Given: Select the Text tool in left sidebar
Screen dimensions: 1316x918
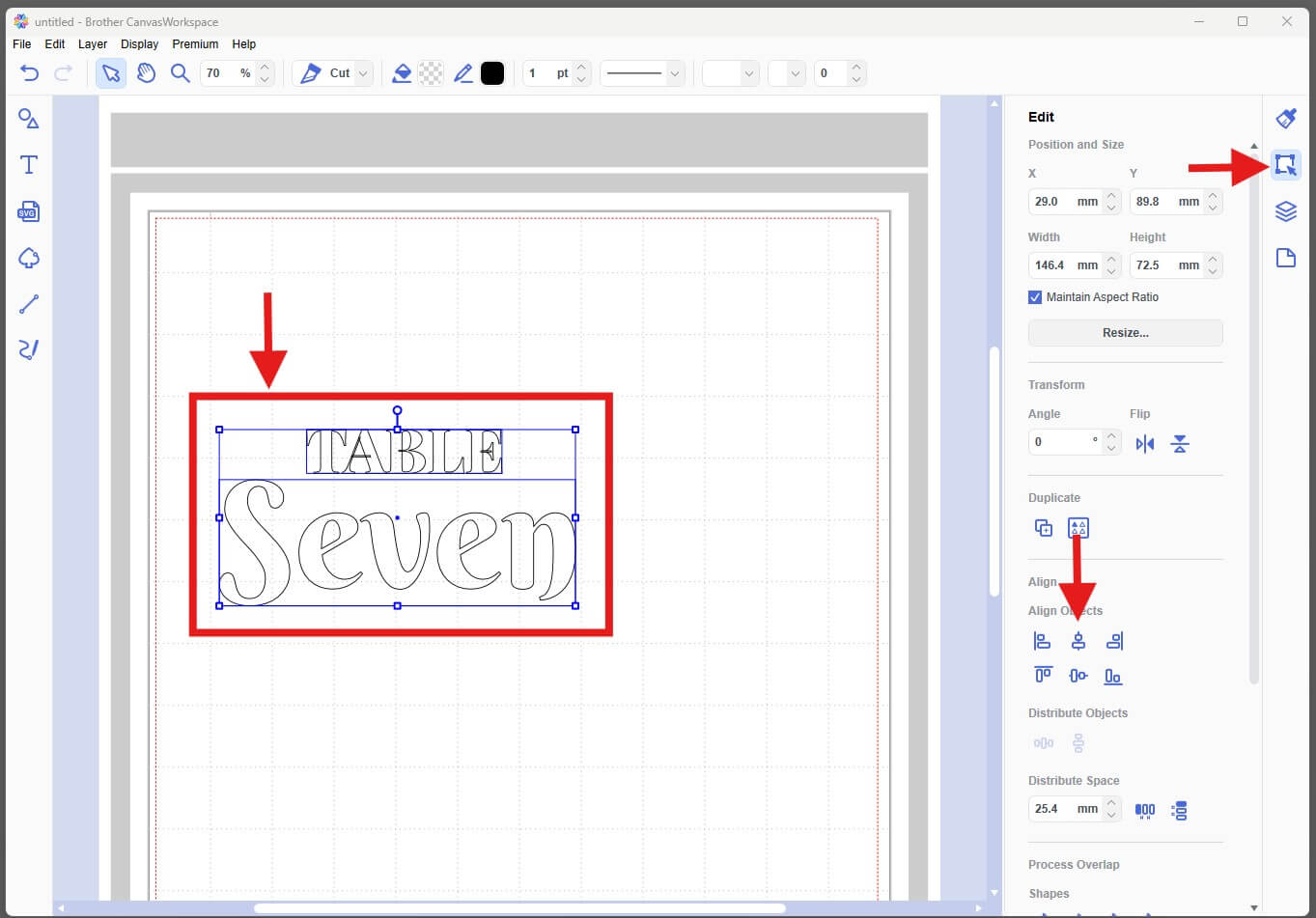Looking at the screenshot, I should point(29,165).
